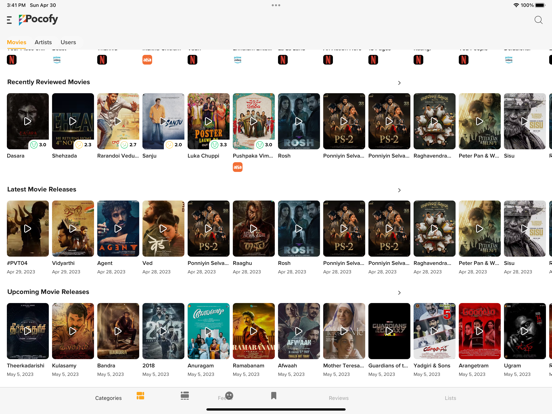This screenshot has width=552, height=414.
Task: Play the Arangetram trailer
Action: pyautogui.click(x=479, y=331)
